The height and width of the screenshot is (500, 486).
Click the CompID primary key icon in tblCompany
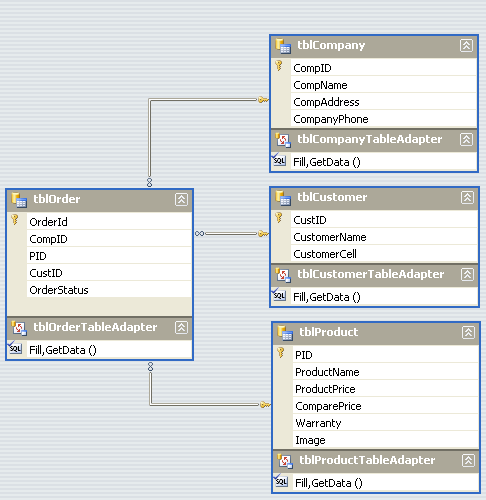point(279,66)
